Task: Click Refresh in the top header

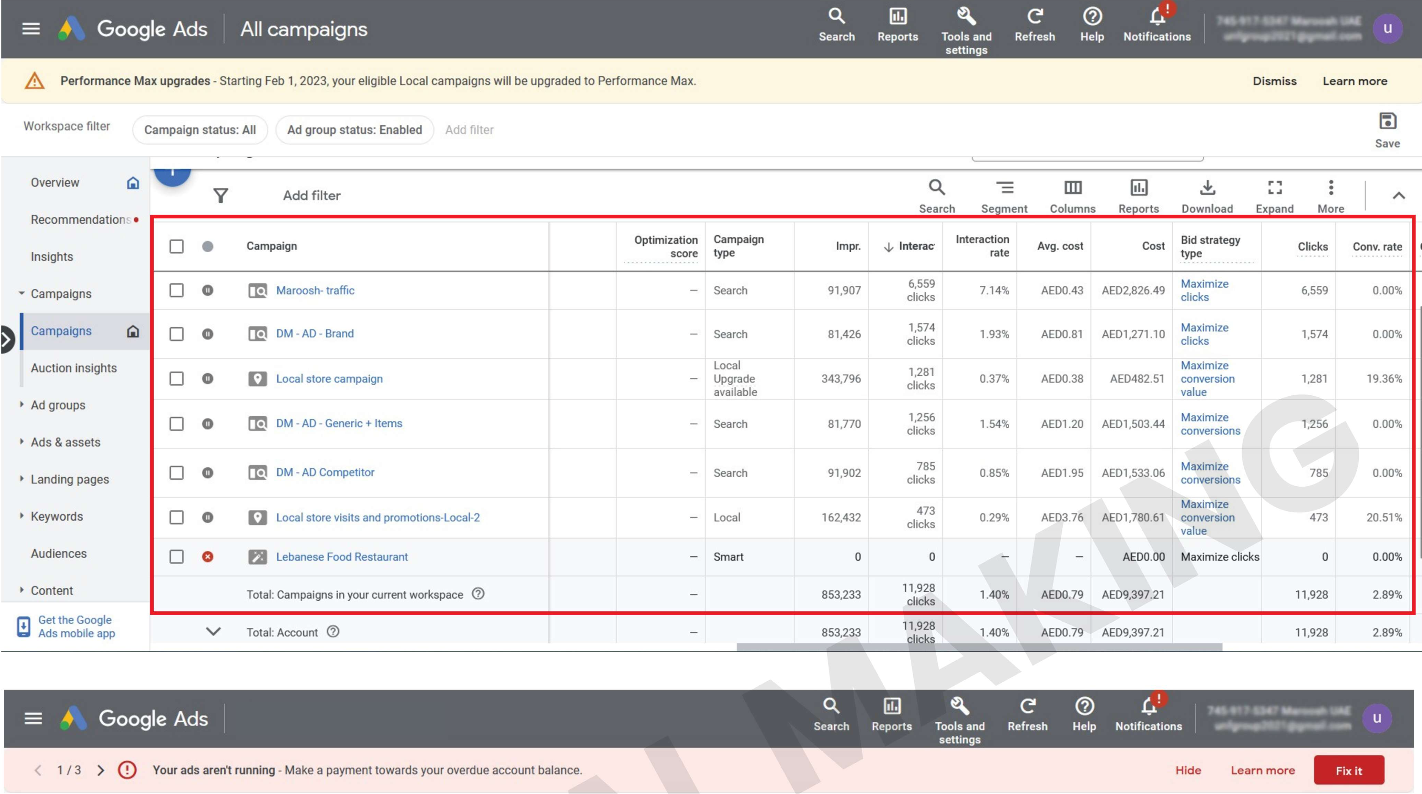Action: pos(1035,25)
